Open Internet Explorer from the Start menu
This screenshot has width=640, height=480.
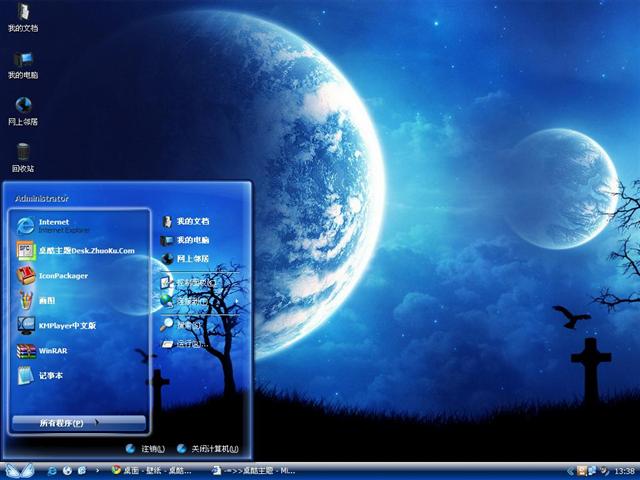[x=60, y=225]
